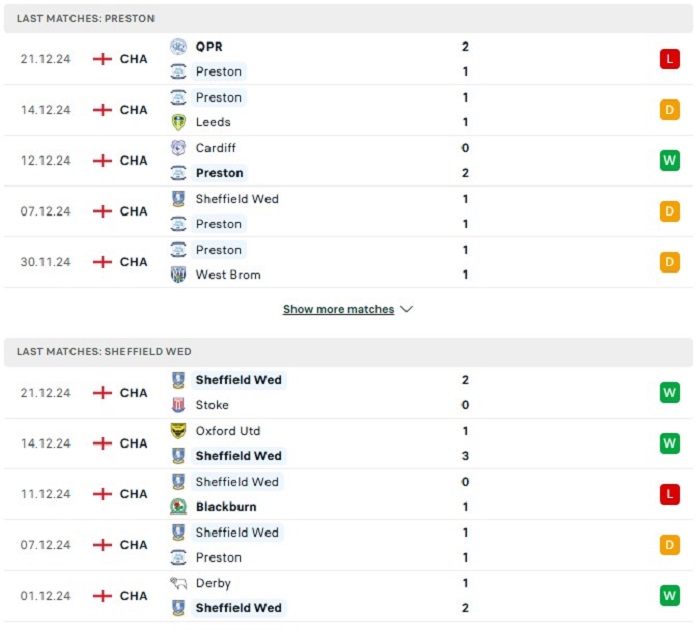Click the Derby ram crest icon
This screenshot has height=631, width=700.
click(178, 583)
